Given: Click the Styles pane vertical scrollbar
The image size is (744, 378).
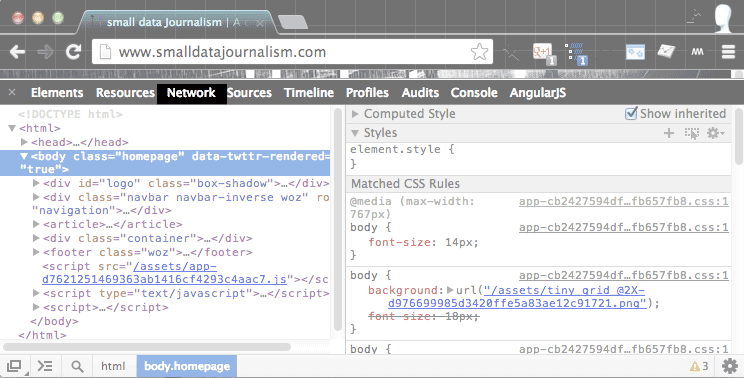Looking at the screenshot, I should (739, 137).
